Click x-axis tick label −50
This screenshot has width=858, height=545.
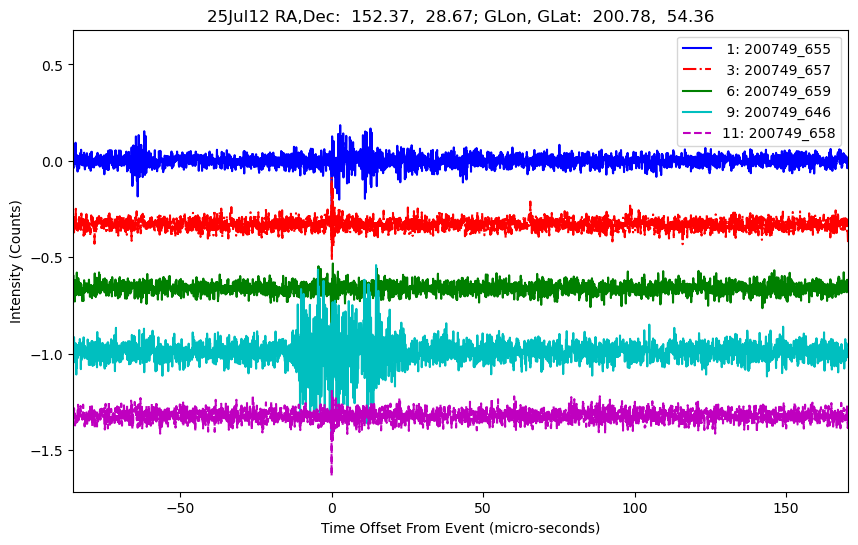pos(180,508)
